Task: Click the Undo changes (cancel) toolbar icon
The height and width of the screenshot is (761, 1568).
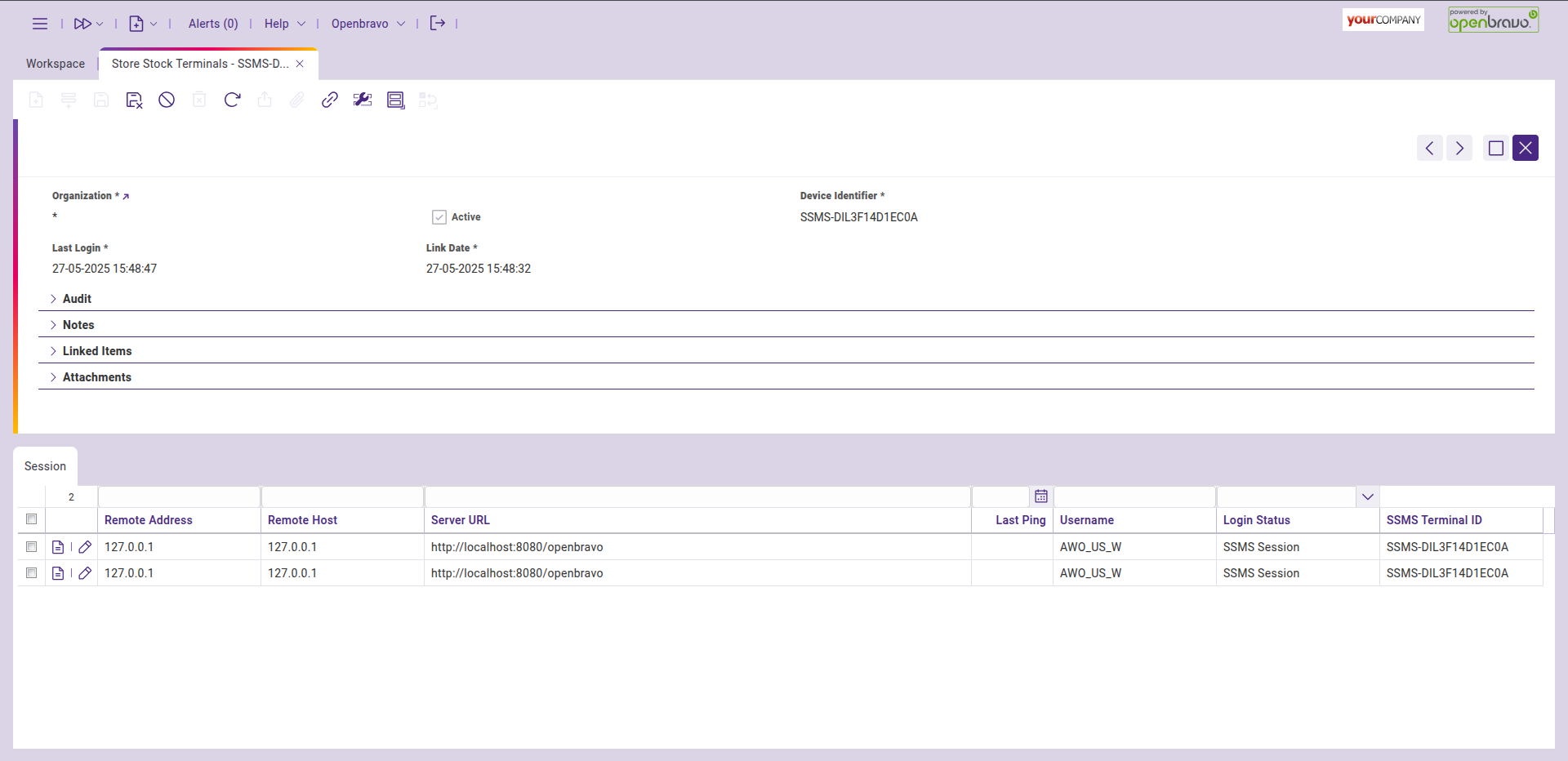Action: click(x=167, y=100)
